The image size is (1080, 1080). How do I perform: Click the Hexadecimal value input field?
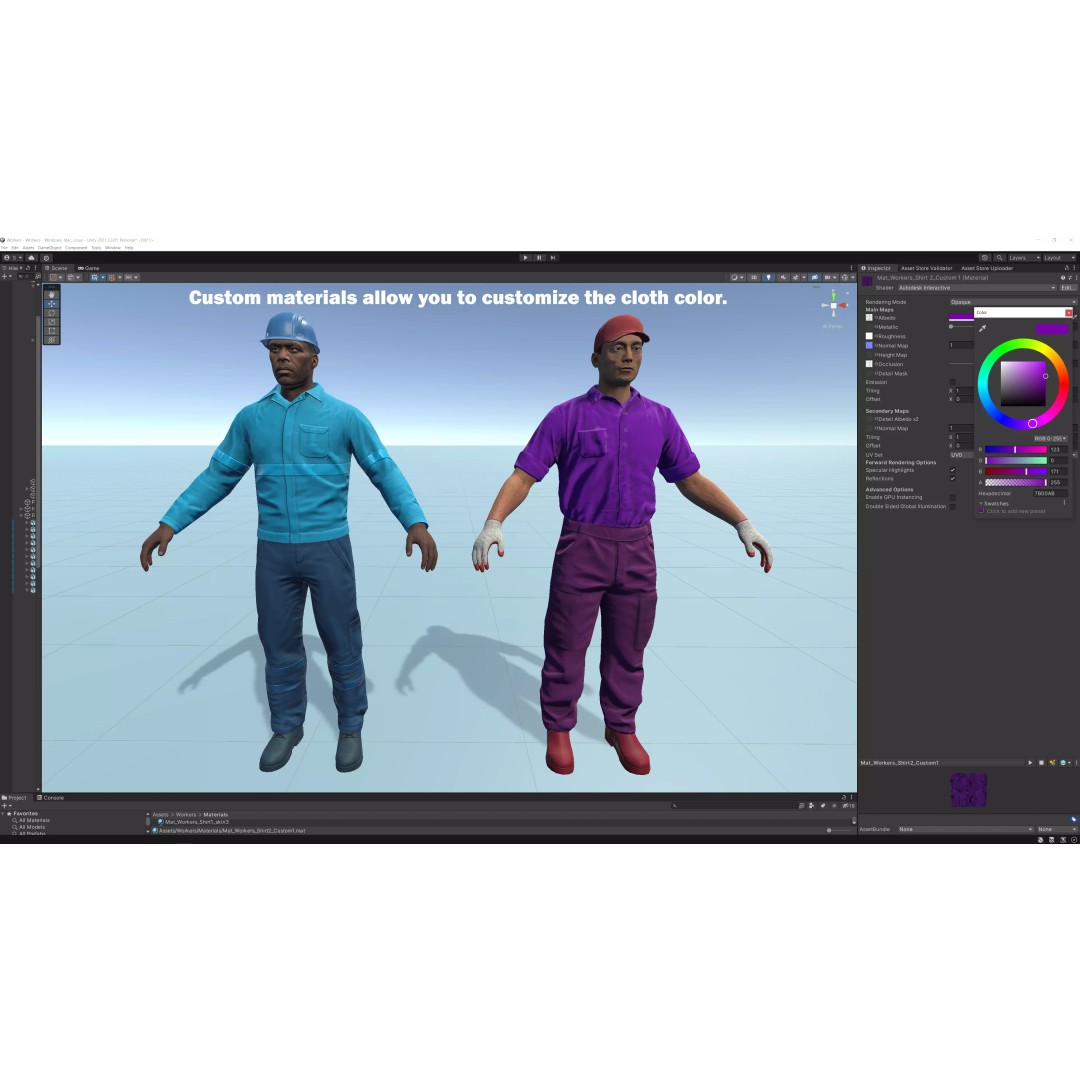[x=1048, y=494]
